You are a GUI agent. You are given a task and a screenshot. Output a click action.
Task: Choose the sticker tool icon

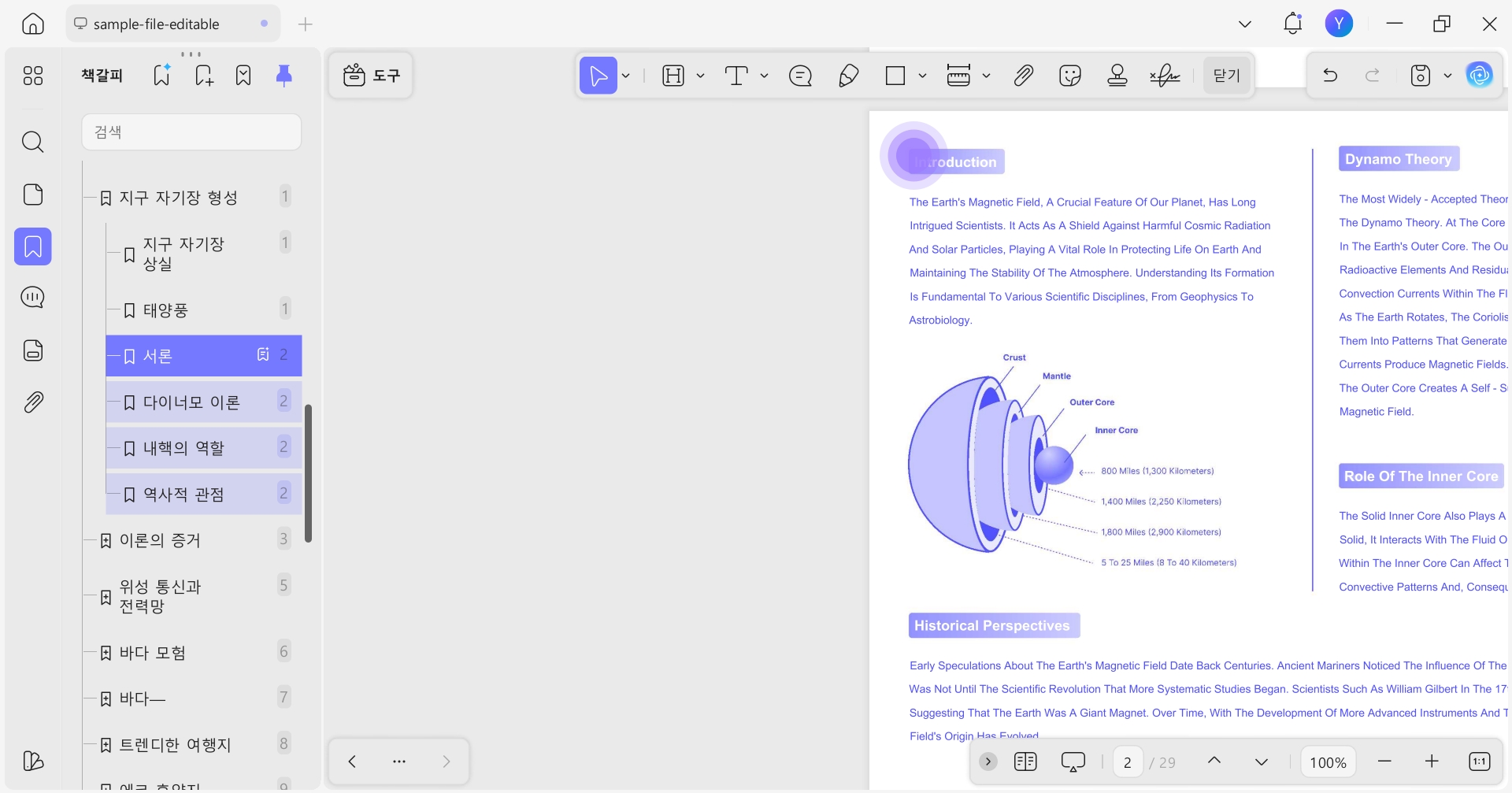[x=1070, y=76]
